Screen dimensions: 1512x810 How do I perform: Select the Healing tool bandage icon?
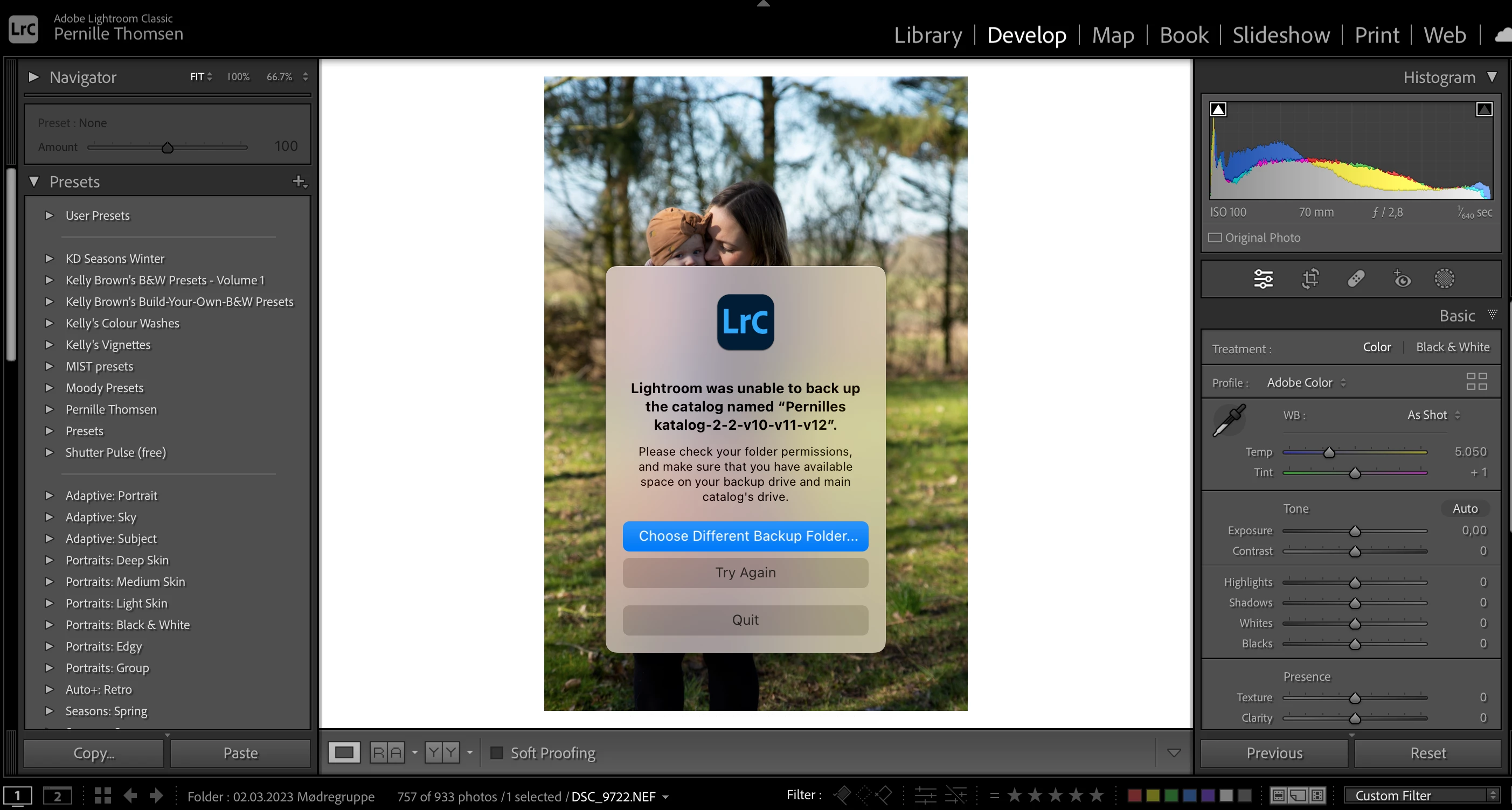[1356, 278]
